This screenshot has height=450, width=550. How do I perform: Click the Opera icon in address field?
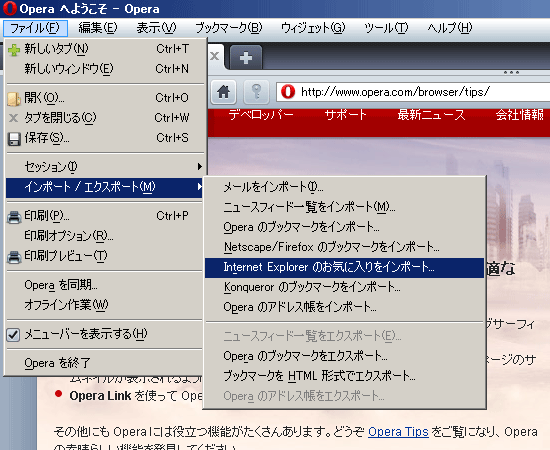288,92
